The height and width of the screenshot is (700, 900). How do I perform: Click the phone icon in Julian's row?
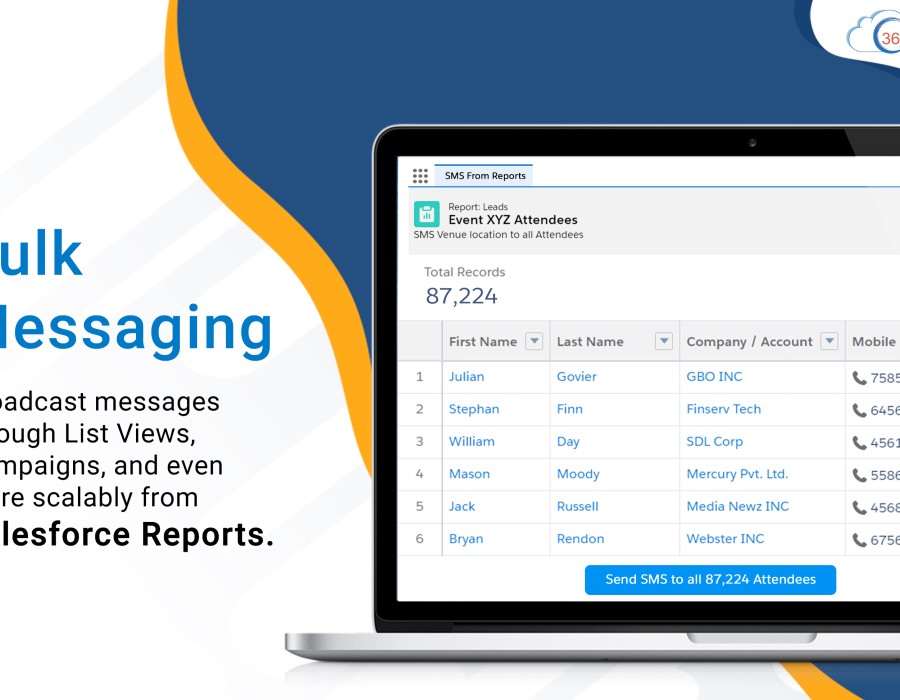(859, 378)
